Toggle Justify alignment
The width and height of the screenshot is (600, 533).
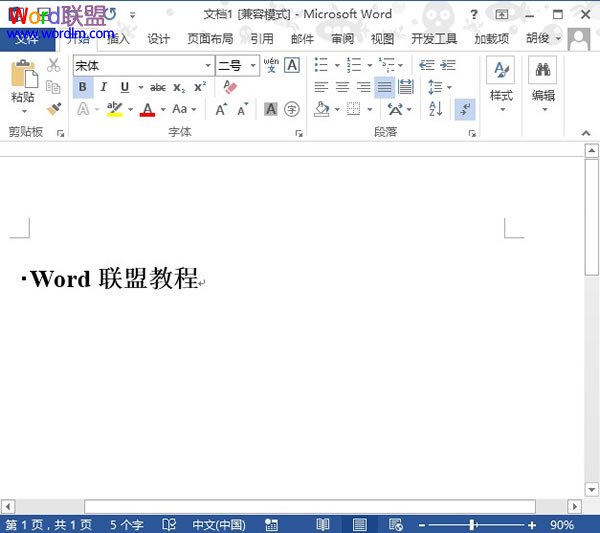(385, 87)
